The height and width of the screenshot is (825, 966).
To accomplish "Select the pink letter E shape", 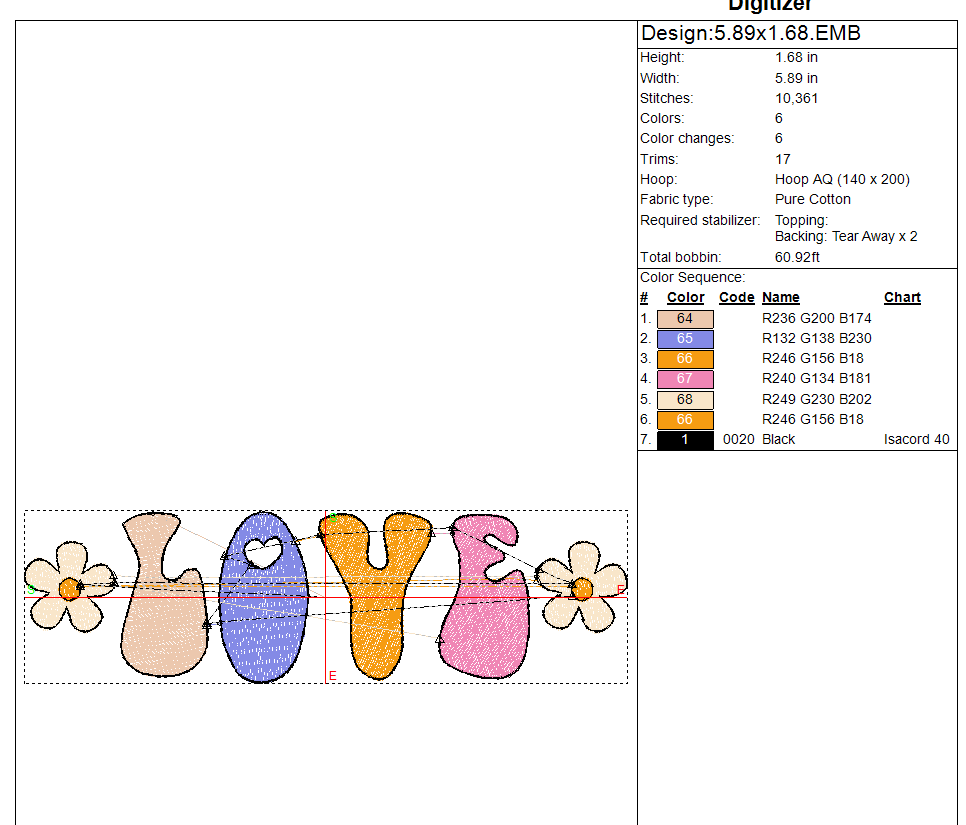I will coord(485,620).
